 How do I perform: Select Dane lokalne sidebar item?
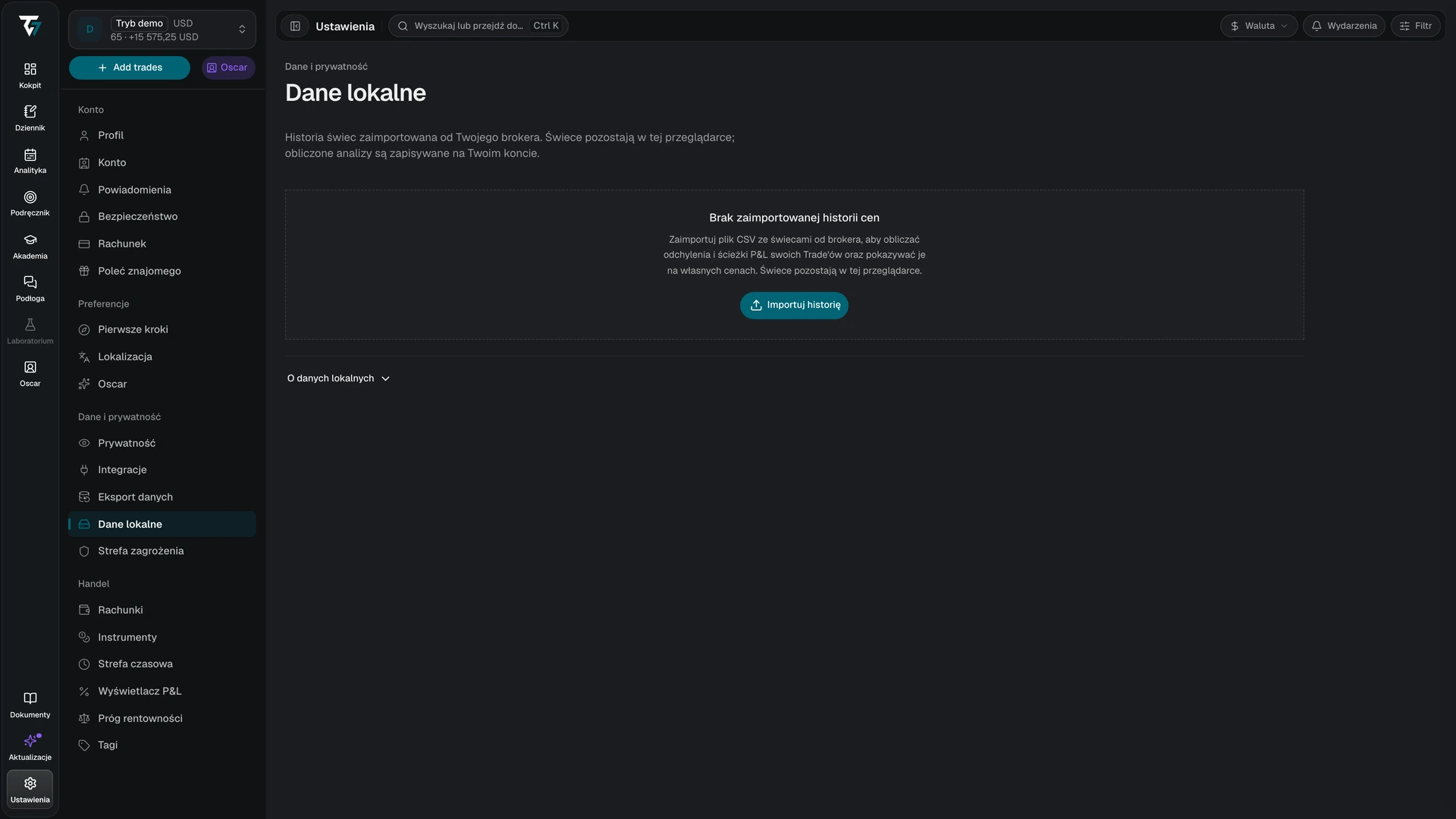162,525
